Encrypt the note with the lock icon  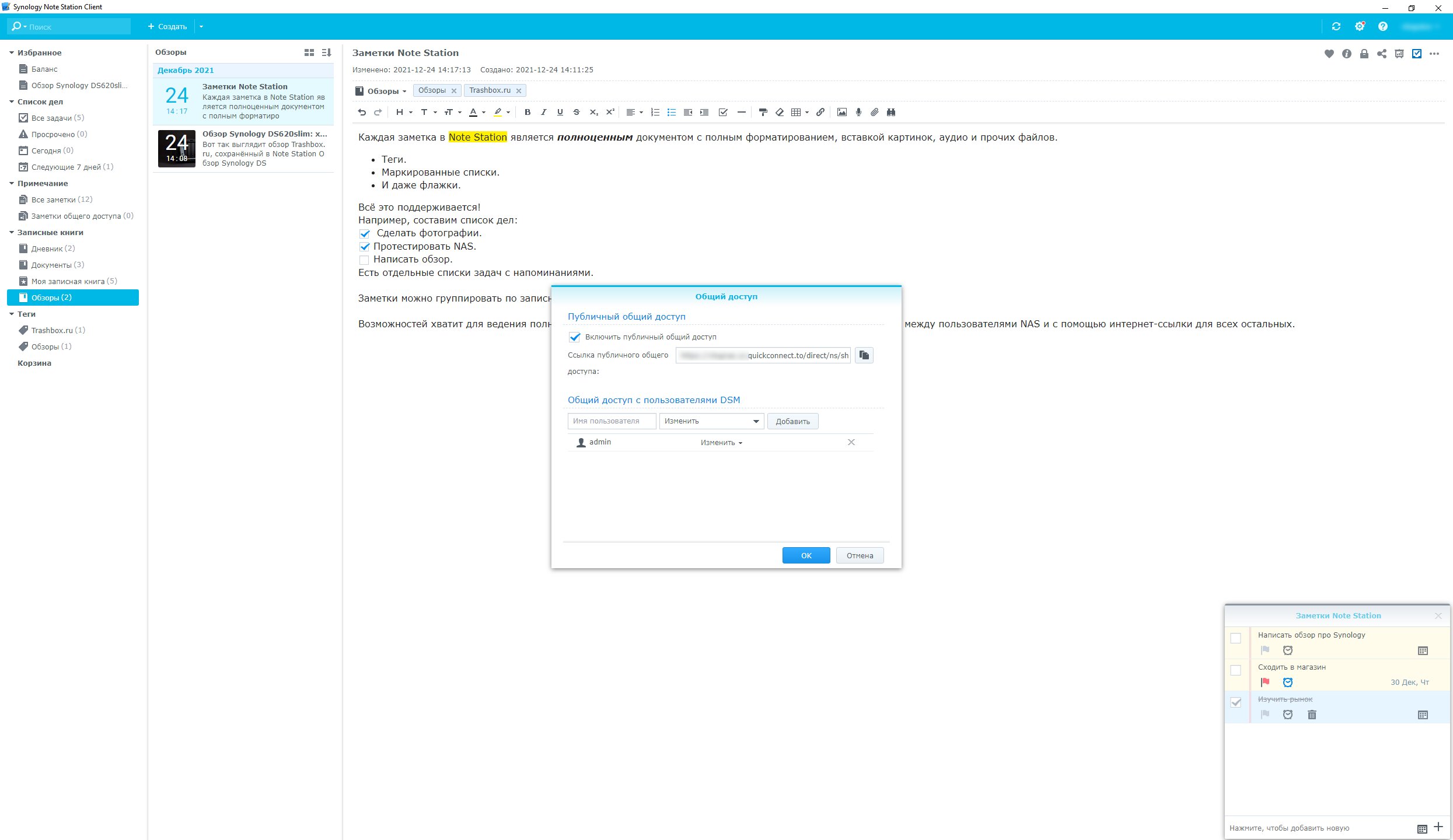coord(1364,54)
